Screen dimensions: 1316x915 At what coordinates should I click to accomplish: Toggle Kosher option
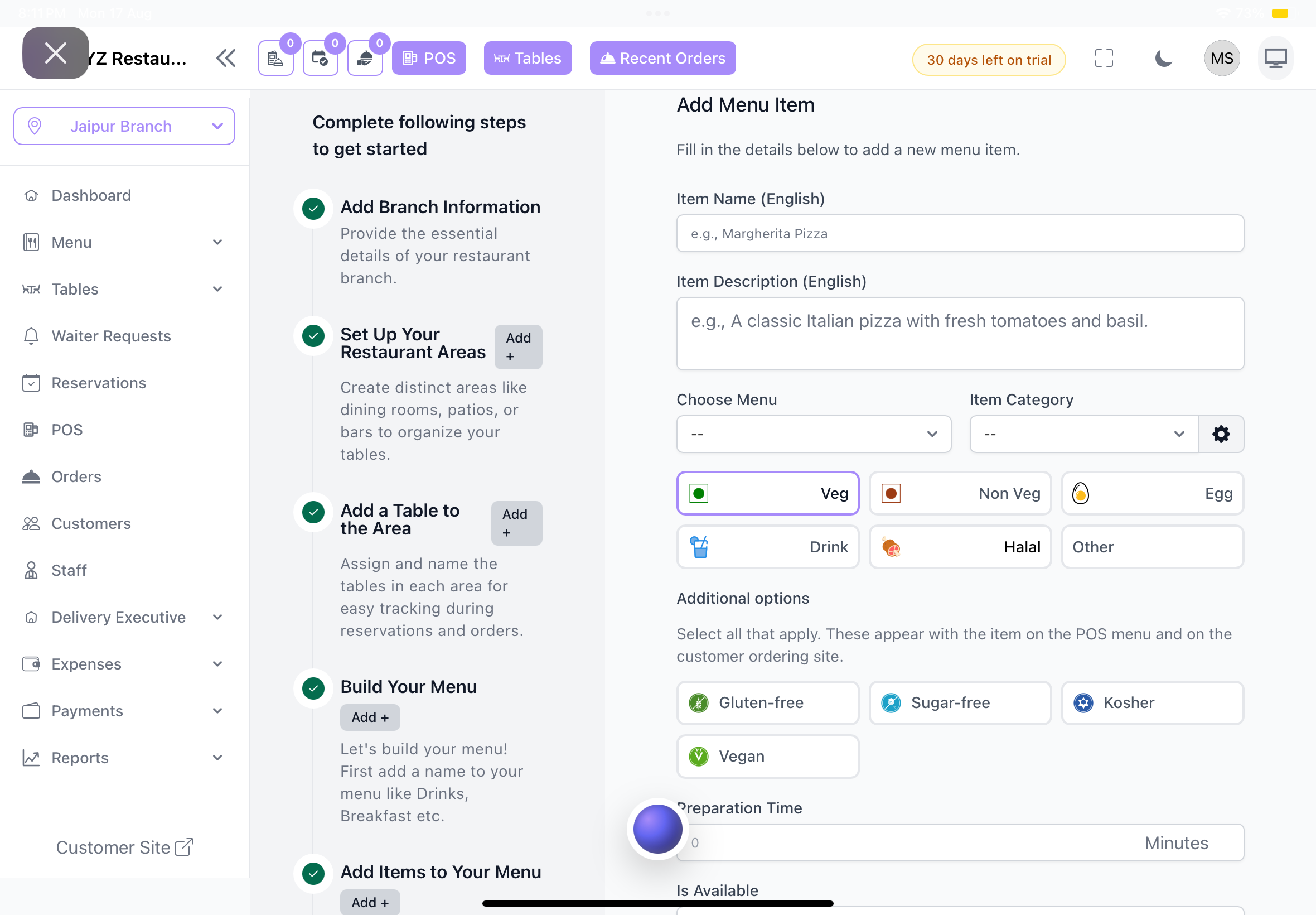(x=1153, y=703)
